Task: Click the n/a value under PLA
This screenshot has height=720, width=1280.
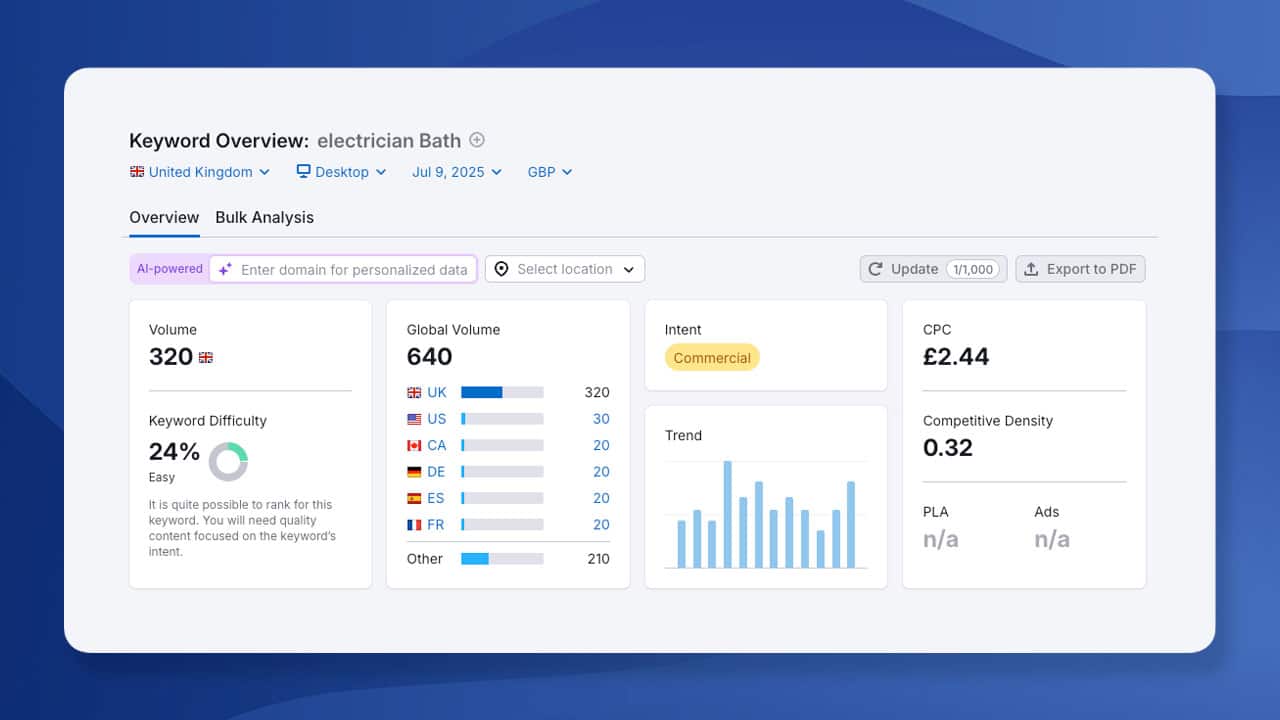Action: pyautogui.click(x=941, y=540)
